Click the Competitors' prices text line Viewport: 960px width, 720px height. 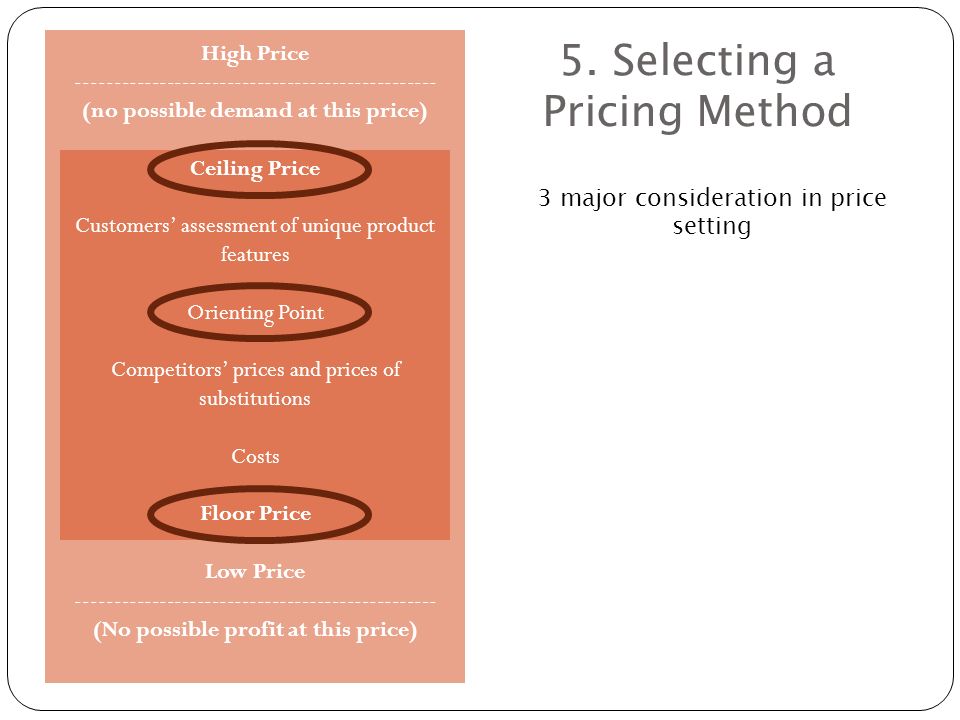(256, 370)
